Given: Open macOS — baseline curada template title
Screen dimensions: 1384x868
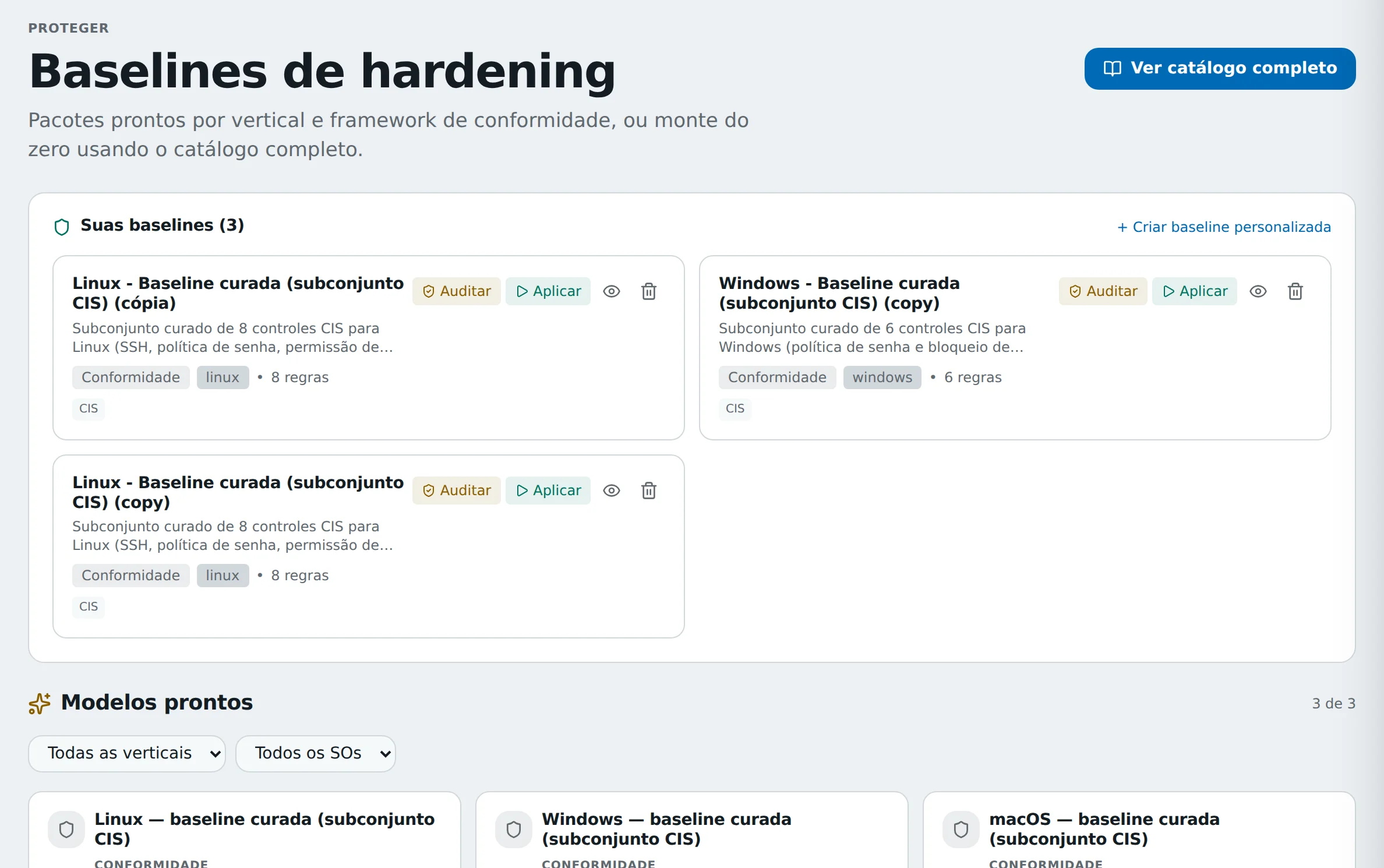Looking at the screenshot, I should 1104,829.
